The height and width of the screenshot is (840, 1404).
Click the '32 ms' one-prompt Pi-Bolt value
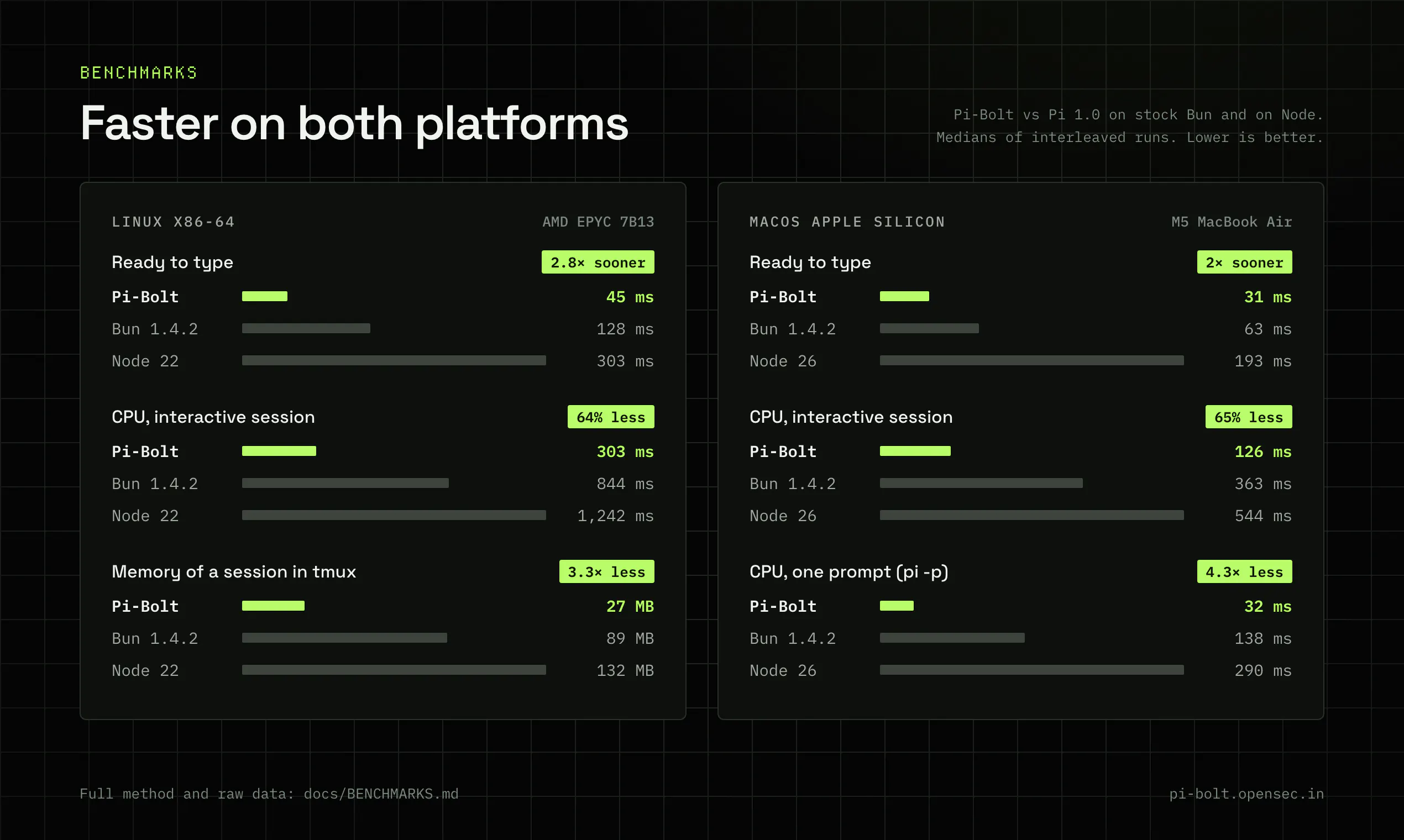click(x=1268, y=606)
